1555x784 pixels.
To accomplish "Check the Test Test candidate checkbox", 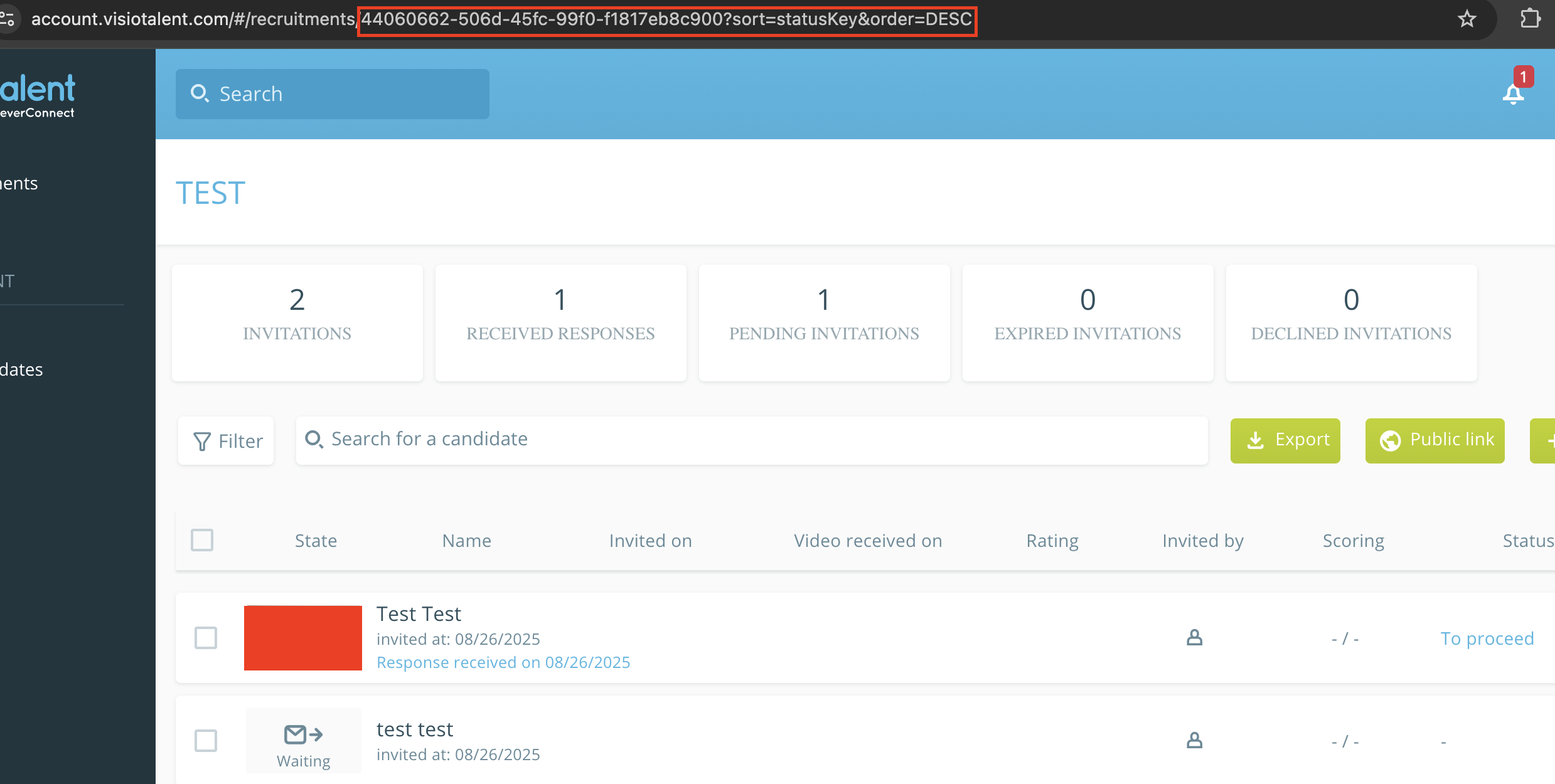I will click(206, 638).
